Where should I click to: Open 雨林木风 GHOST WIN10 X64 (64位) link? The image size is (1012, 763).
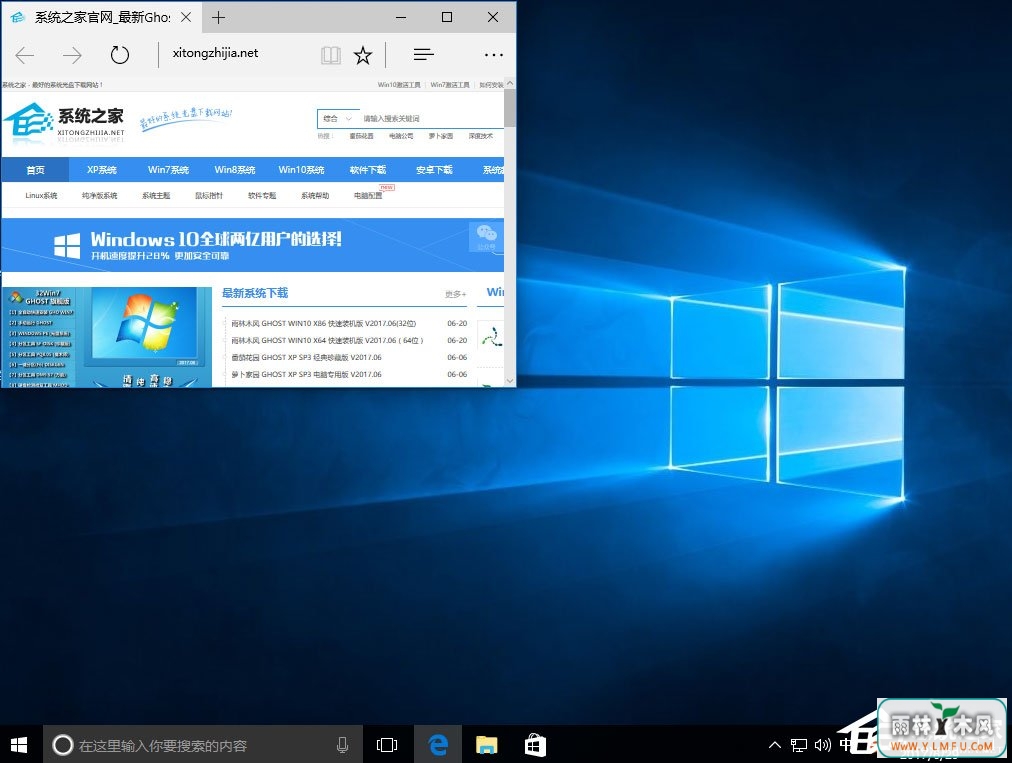[x=327, y=340]
